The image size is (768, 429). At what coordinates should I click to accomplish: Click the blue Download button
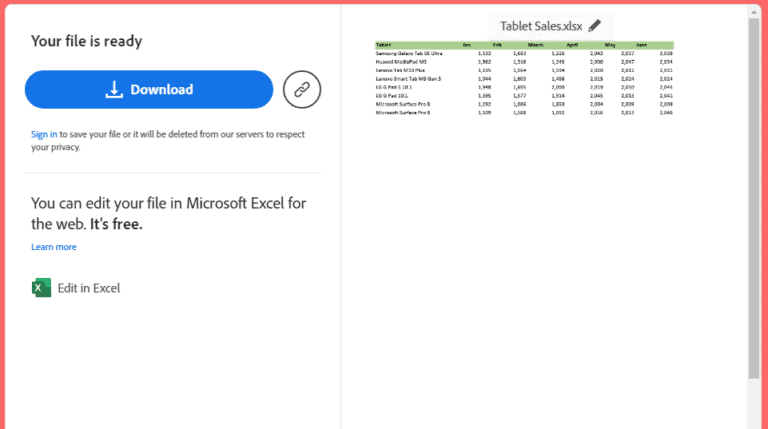[149, 90]
